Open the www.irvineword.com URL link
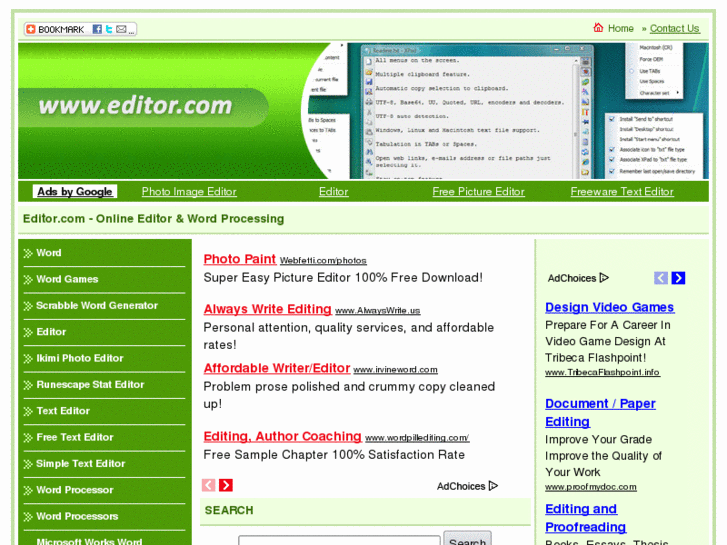Screen dimensions: 727x545 395,370
